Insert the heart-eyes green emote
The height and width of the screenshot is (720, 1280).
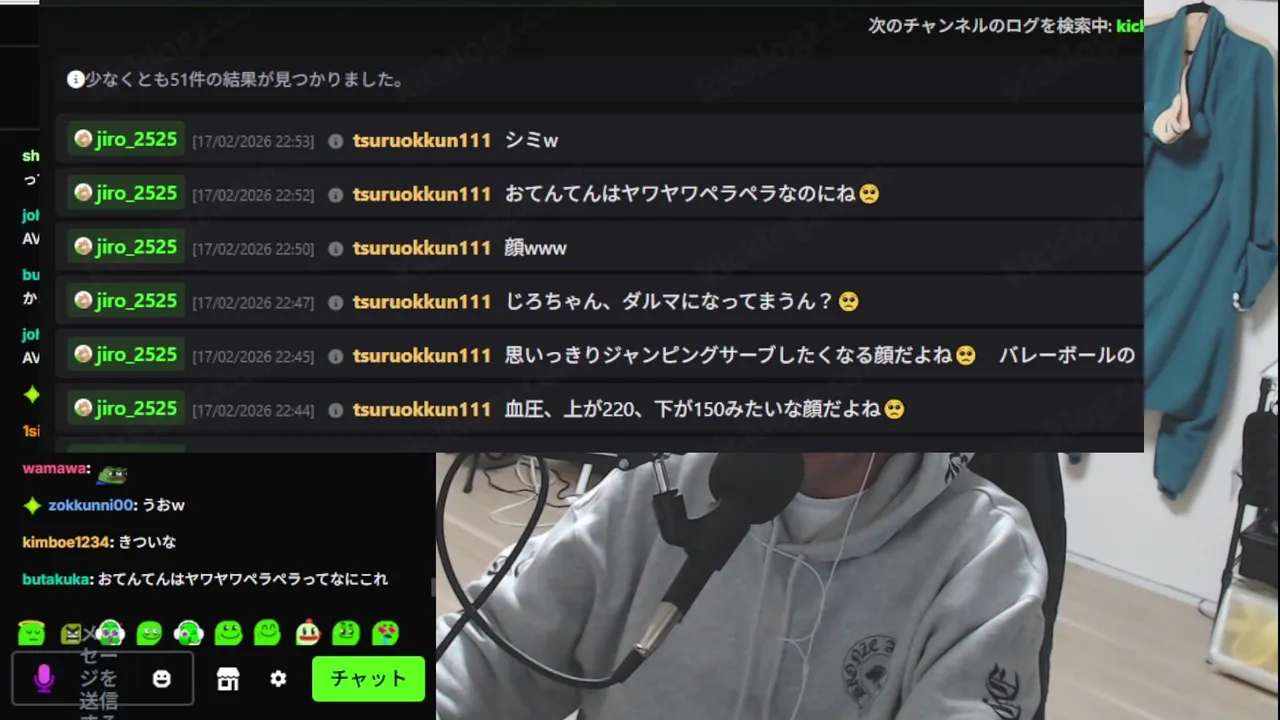(x=385, y=632)
